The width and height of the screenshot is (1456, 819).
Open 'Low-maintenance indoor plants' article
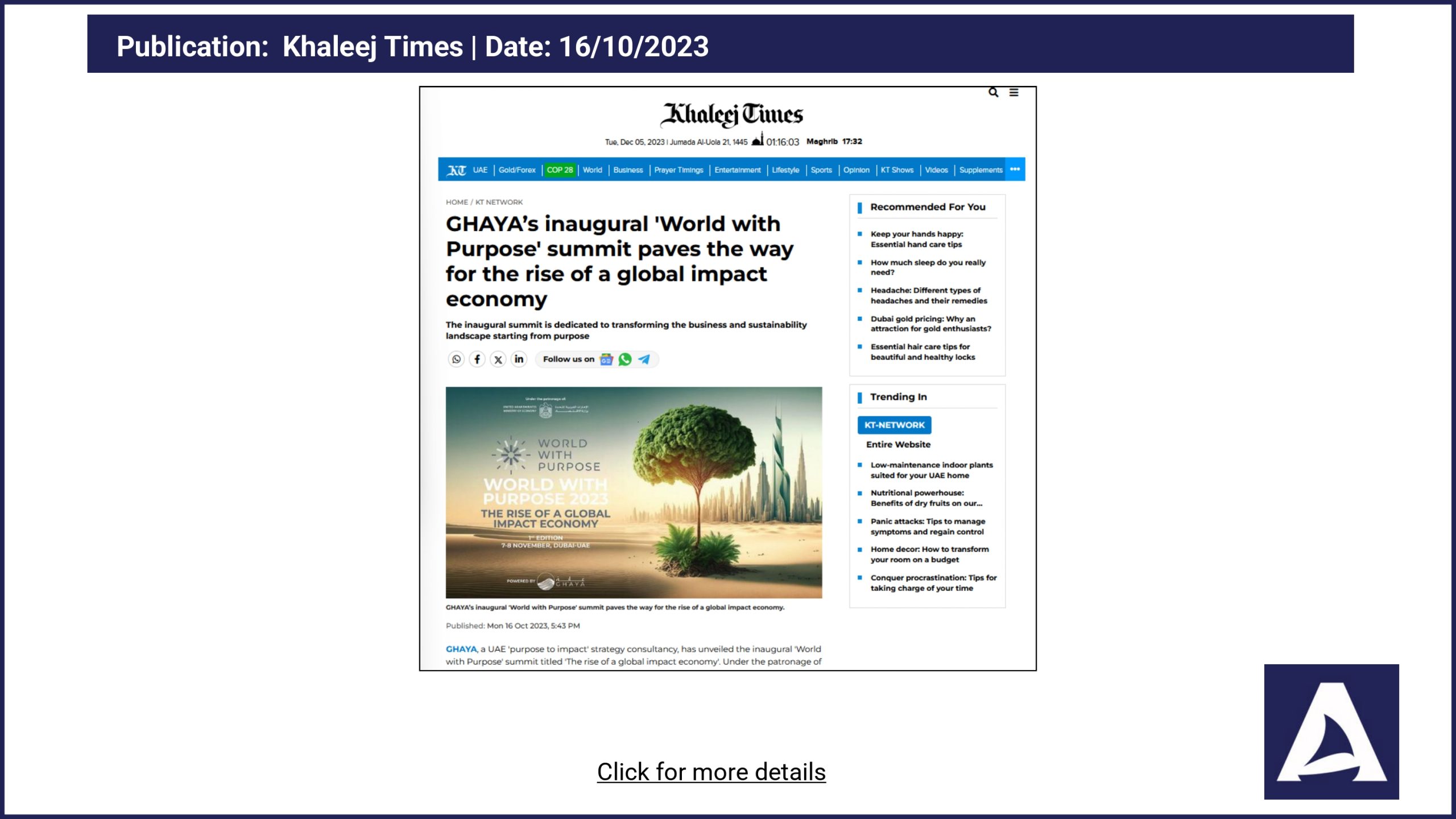[x=932, y=470]
